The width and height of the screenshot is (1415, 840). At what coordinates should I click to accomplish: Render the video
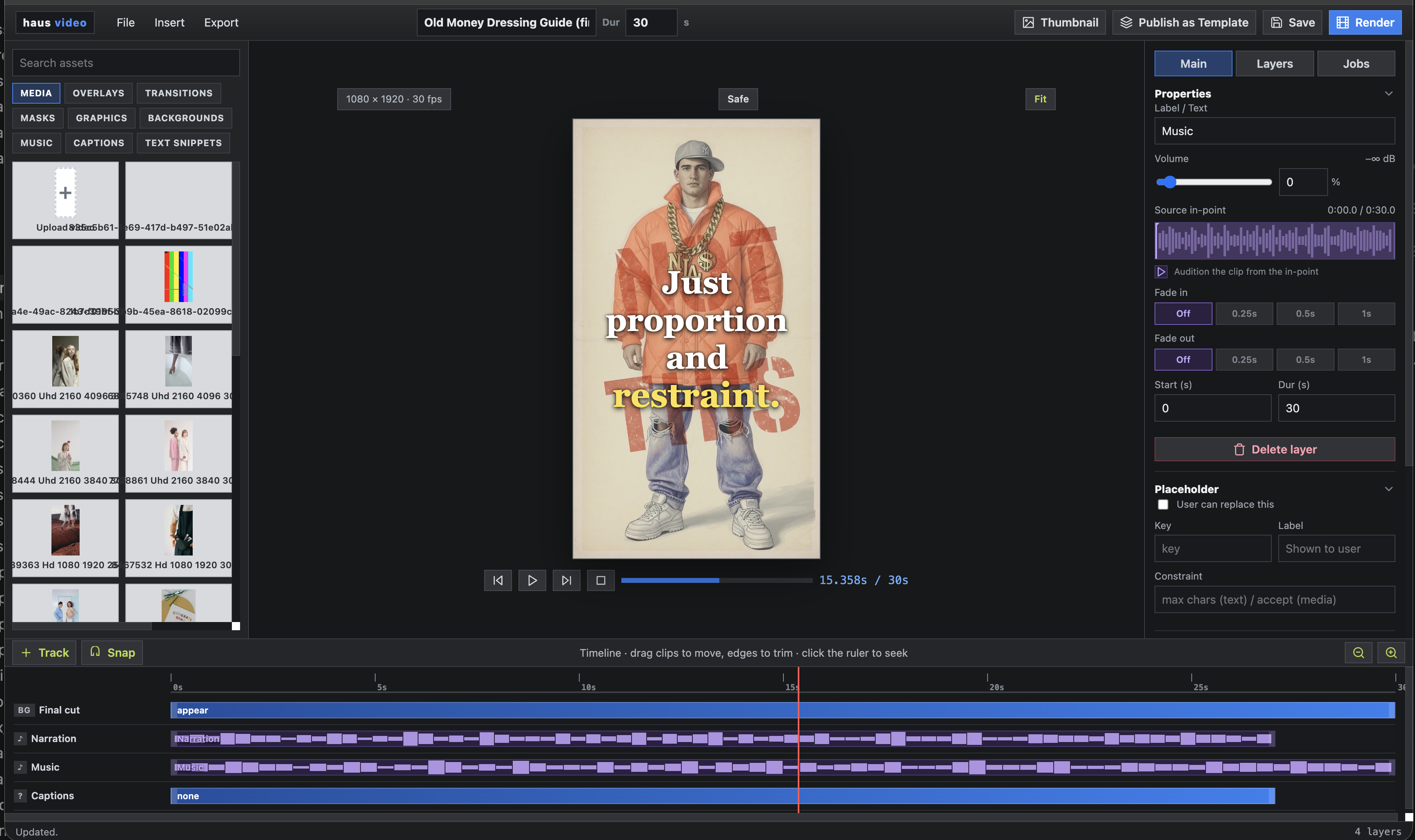pyautogui.click(x=1365, y=22)
